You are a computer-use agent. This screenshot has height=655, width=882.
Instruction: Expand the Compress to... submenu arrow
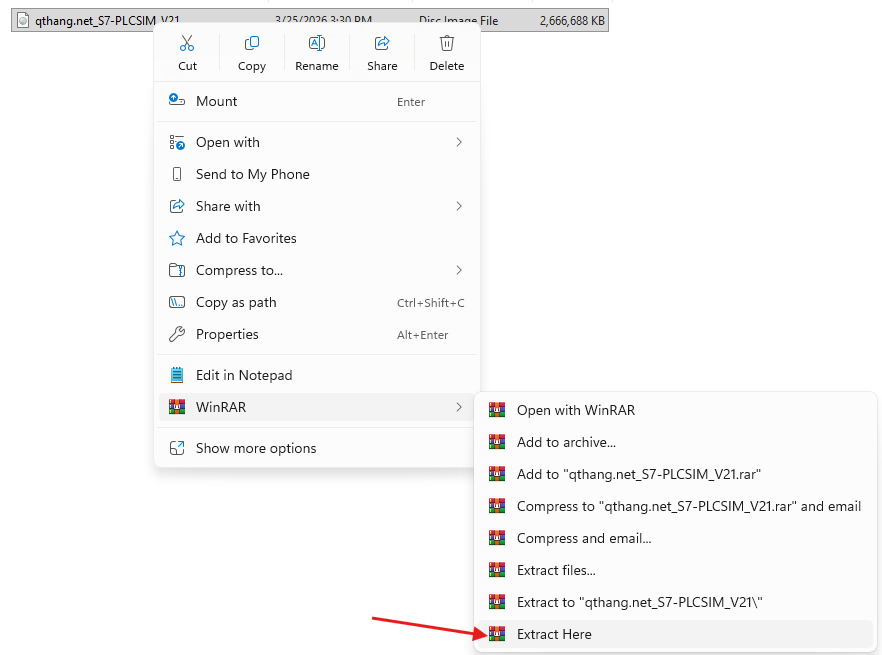459,270
